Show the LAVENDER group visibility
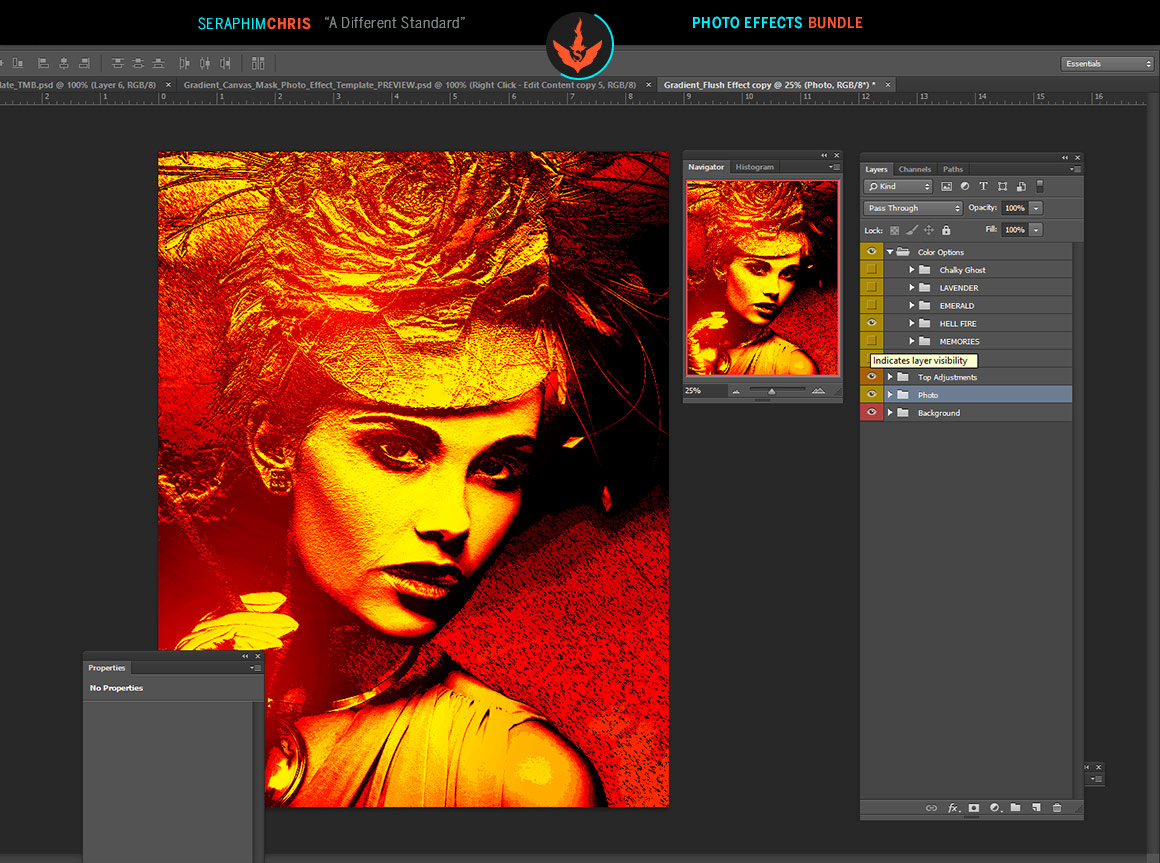Screen dimensions: 1160x863 [x=871, y=287]
